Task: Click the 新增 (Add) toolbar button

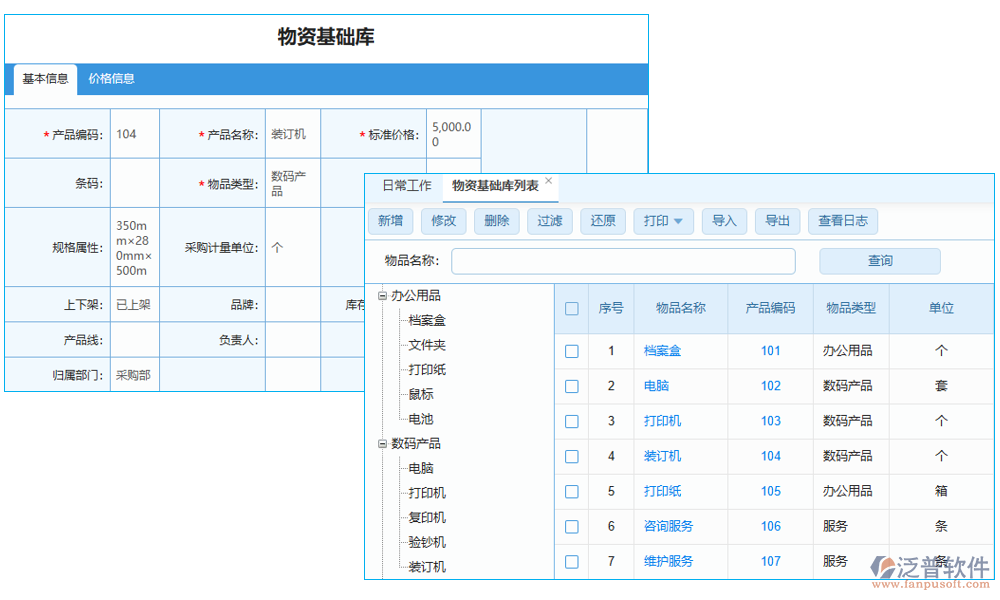Action: pyautogui.click(x=391, y=221)
